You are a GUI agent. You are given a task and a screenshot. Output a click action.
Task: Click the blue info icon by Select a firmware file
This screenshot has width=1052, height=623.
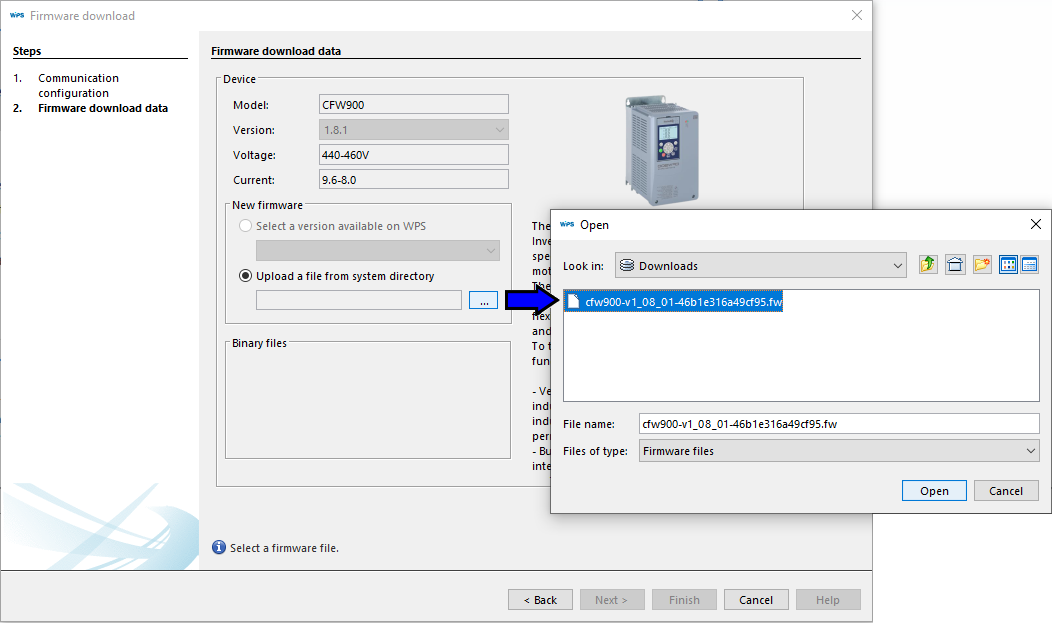tap(219, 548)
